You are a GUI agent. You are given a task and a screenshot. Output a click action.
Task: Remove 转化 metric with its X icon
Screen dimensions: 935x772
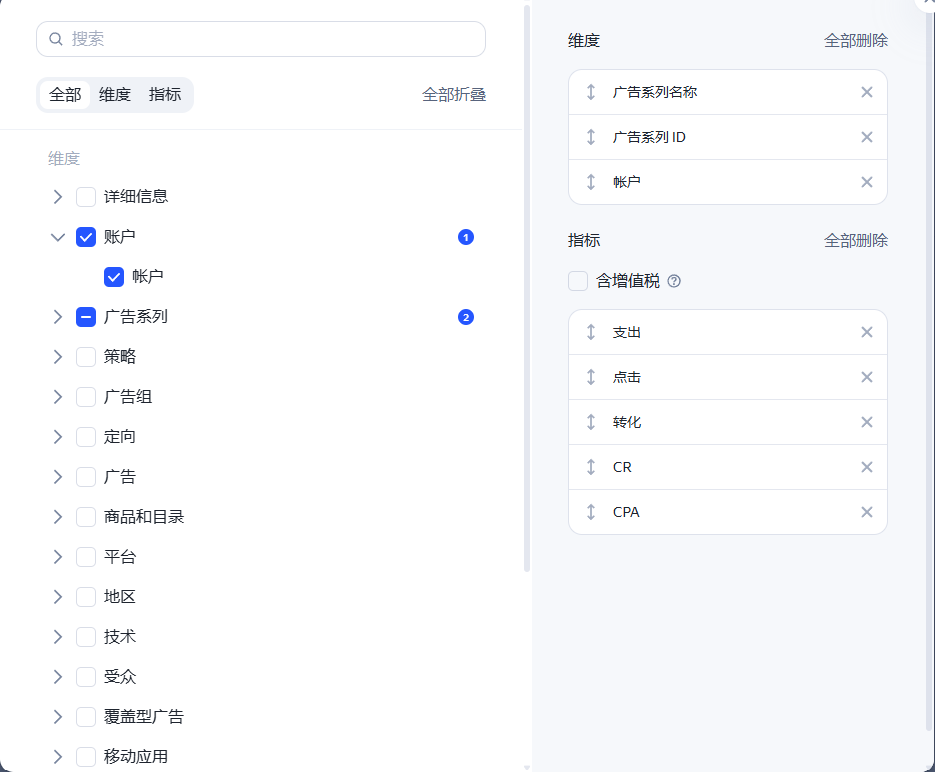(866, 422)
